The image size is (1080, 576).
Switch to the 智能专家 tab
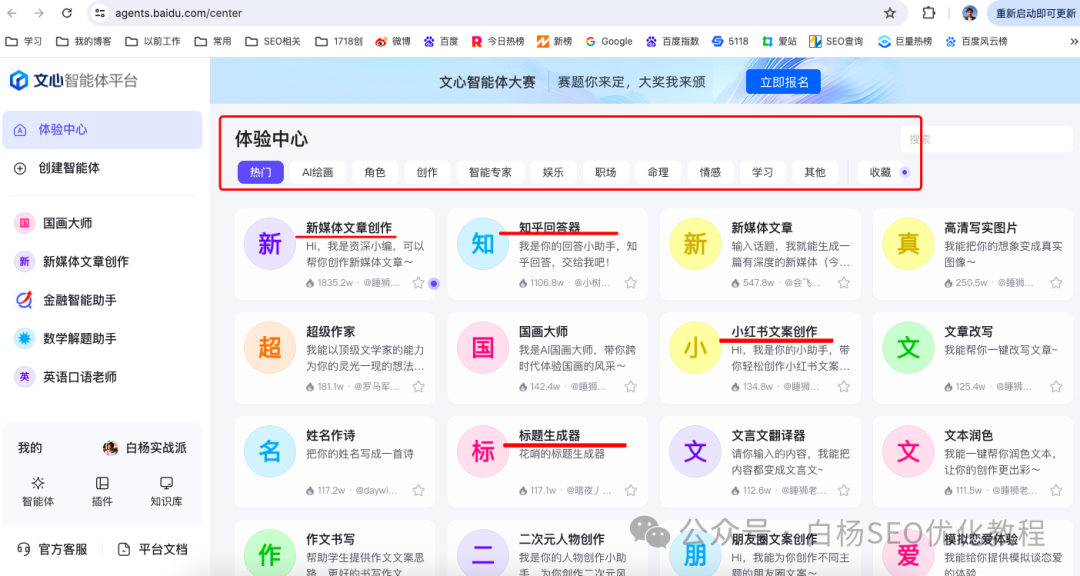[490, 172]
